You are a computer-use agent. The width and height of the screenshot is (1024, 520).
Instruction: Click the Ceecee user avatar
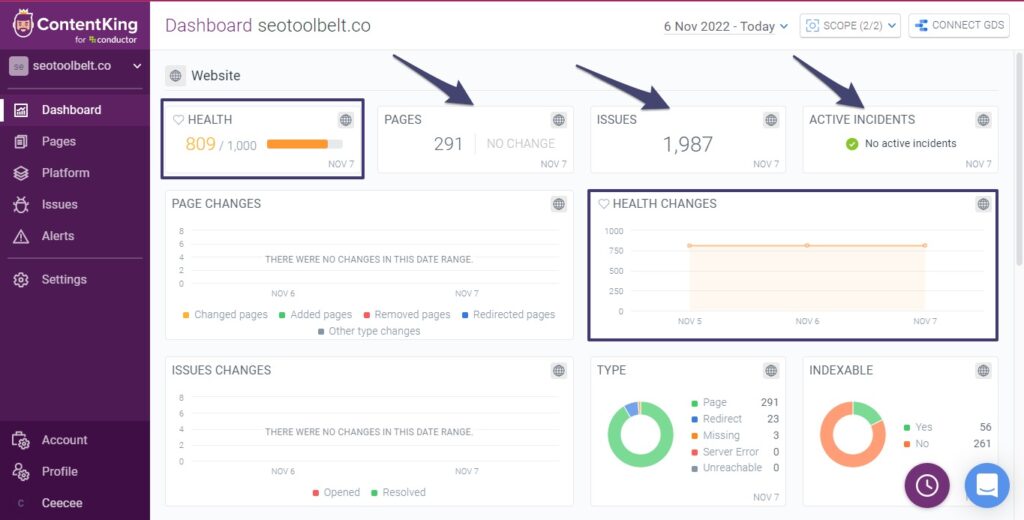(x=21, y=503)
